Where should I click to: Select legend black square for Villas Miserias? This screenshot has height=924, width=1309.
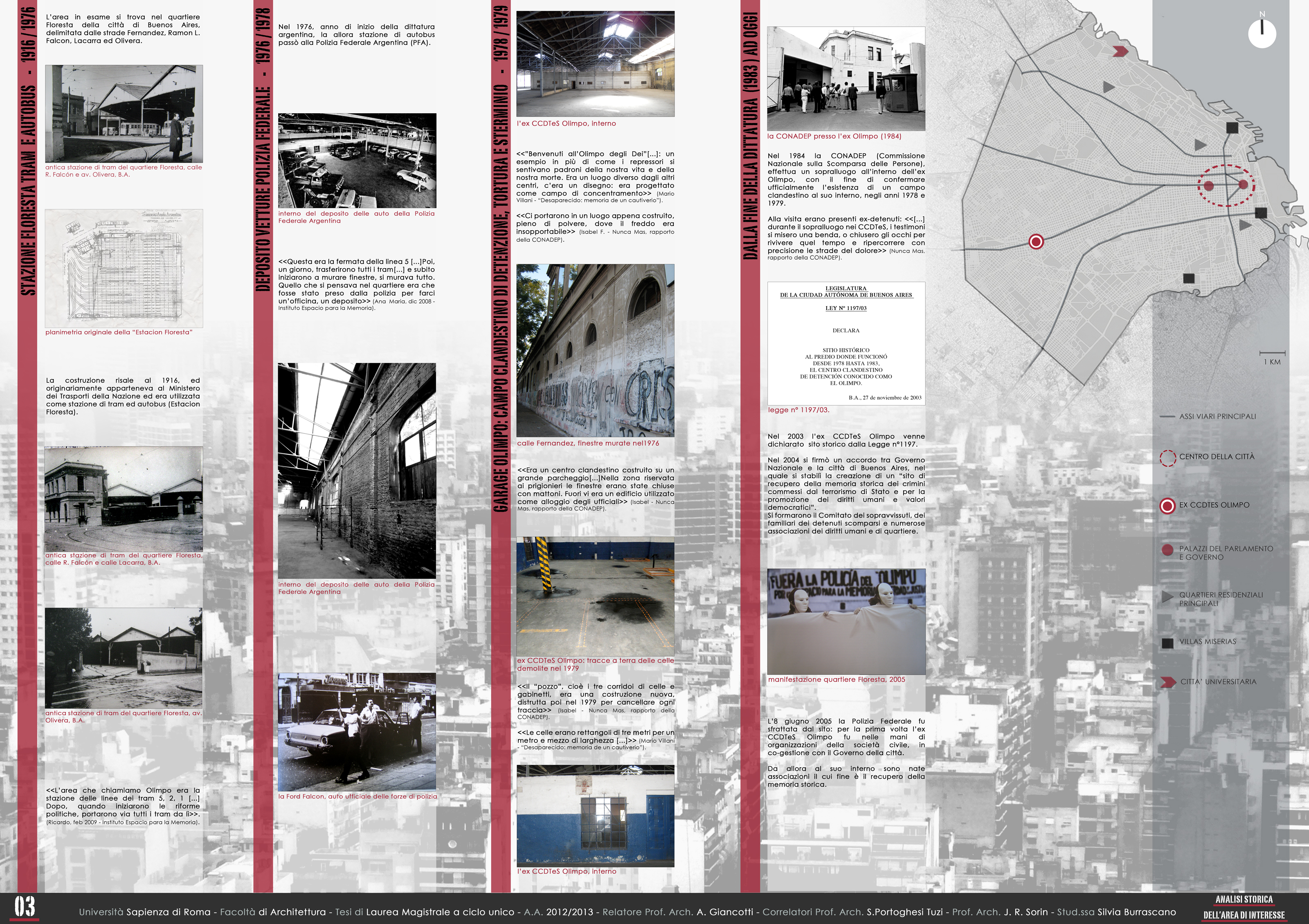pos(1167,643)
